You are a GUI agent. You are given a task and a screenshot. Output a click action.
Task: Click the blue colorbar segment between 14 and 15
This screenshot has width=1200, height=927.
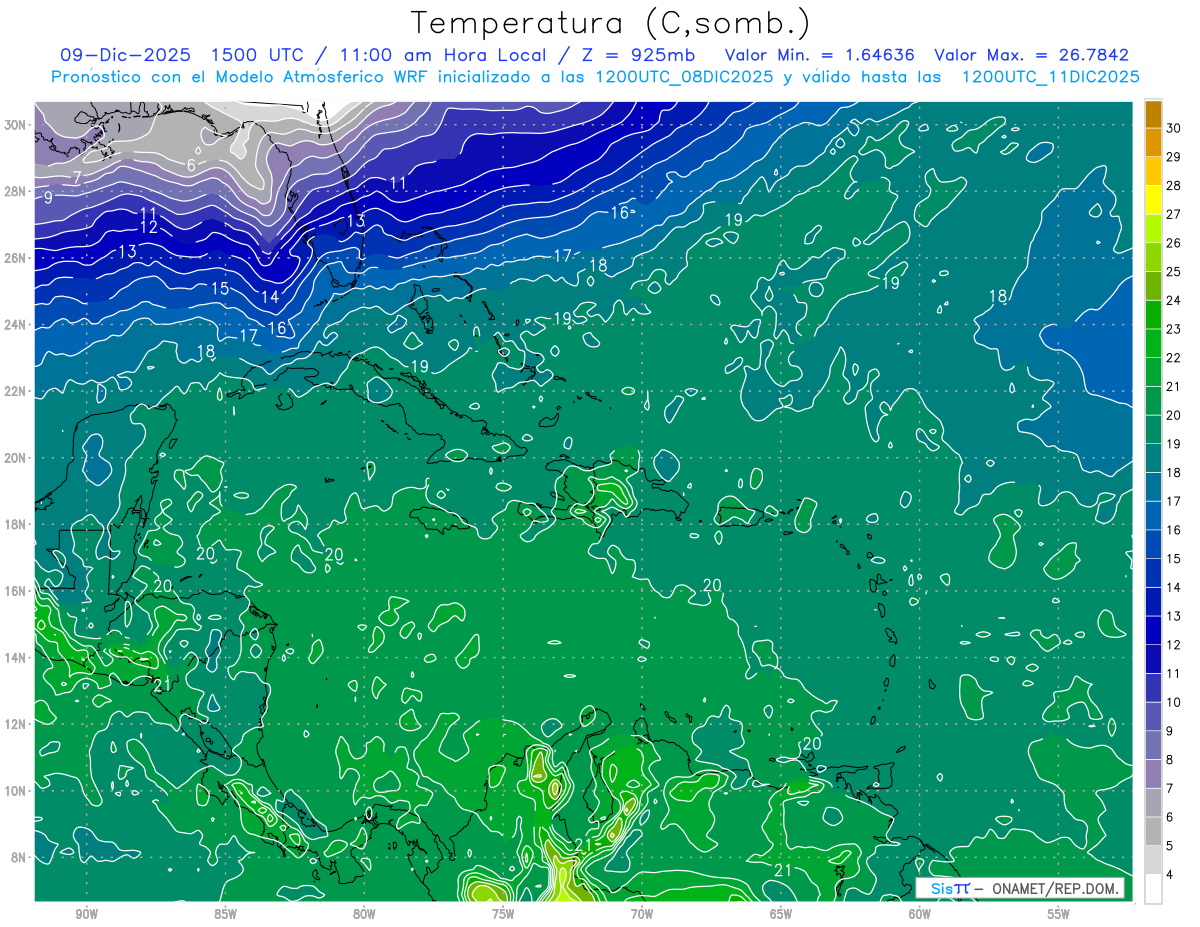pos(1153,573)
